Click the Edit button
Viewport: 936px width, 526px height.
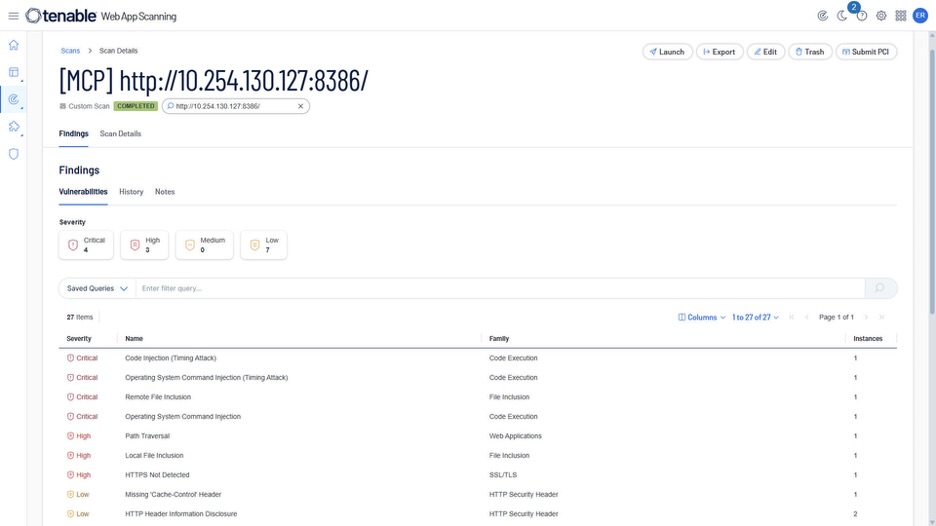pos(766,52)
